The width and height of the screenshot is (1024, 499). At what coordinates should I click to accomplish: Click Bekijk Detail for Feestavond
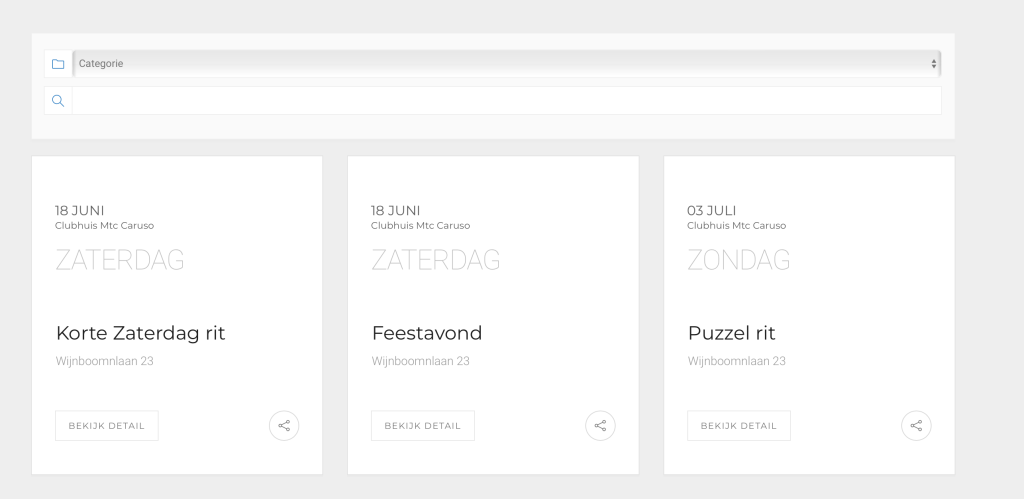423,426
